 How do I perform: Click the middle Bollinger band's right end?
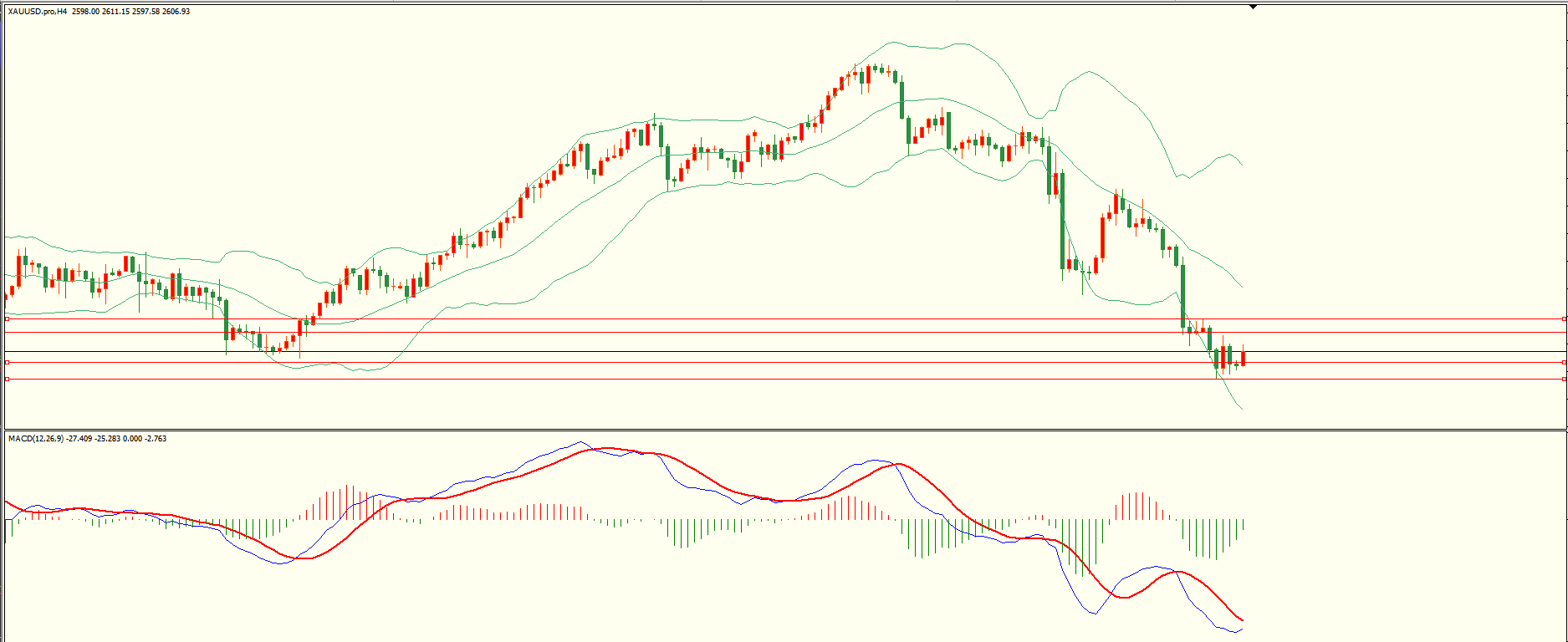[x=1241, y=286]
